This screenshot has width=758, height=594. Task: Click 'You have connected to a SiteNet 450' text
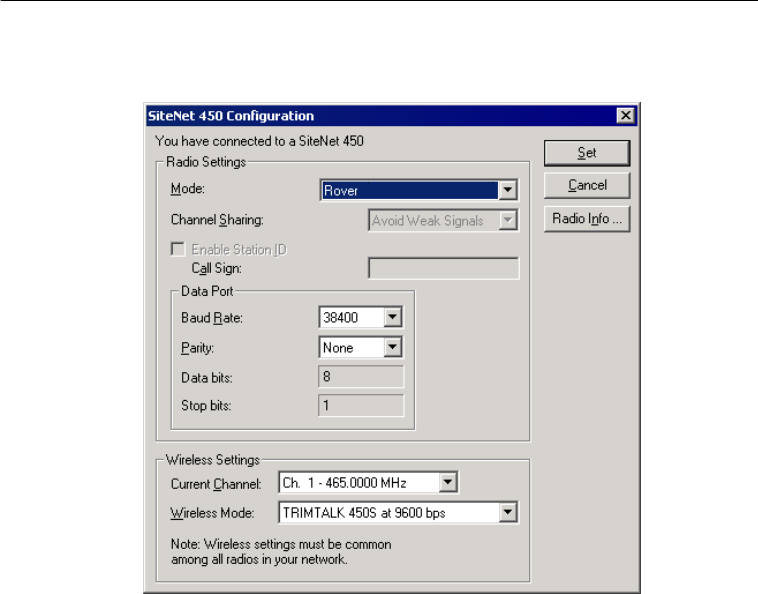point(260,141)
